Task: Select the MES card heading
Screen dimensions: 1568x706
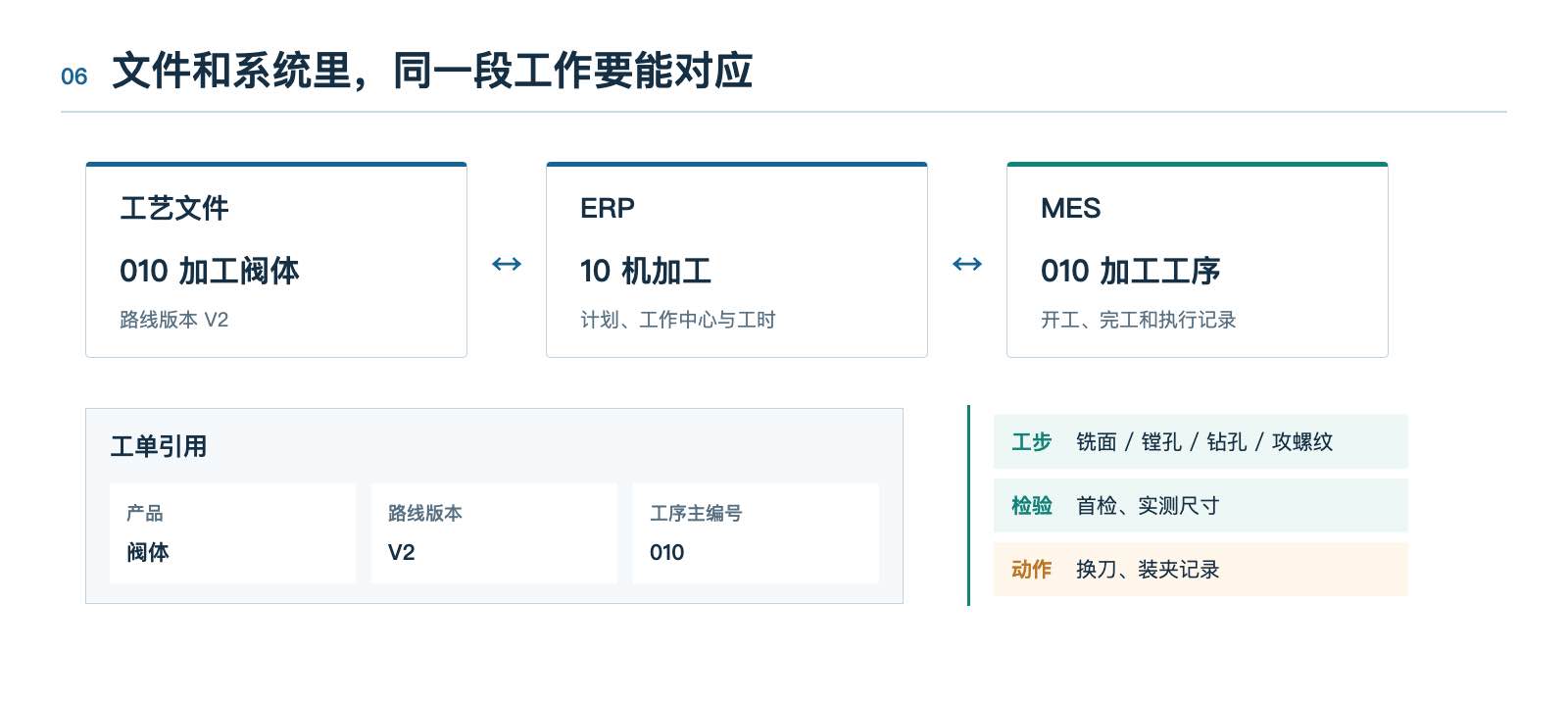Action: [1071, 208]
